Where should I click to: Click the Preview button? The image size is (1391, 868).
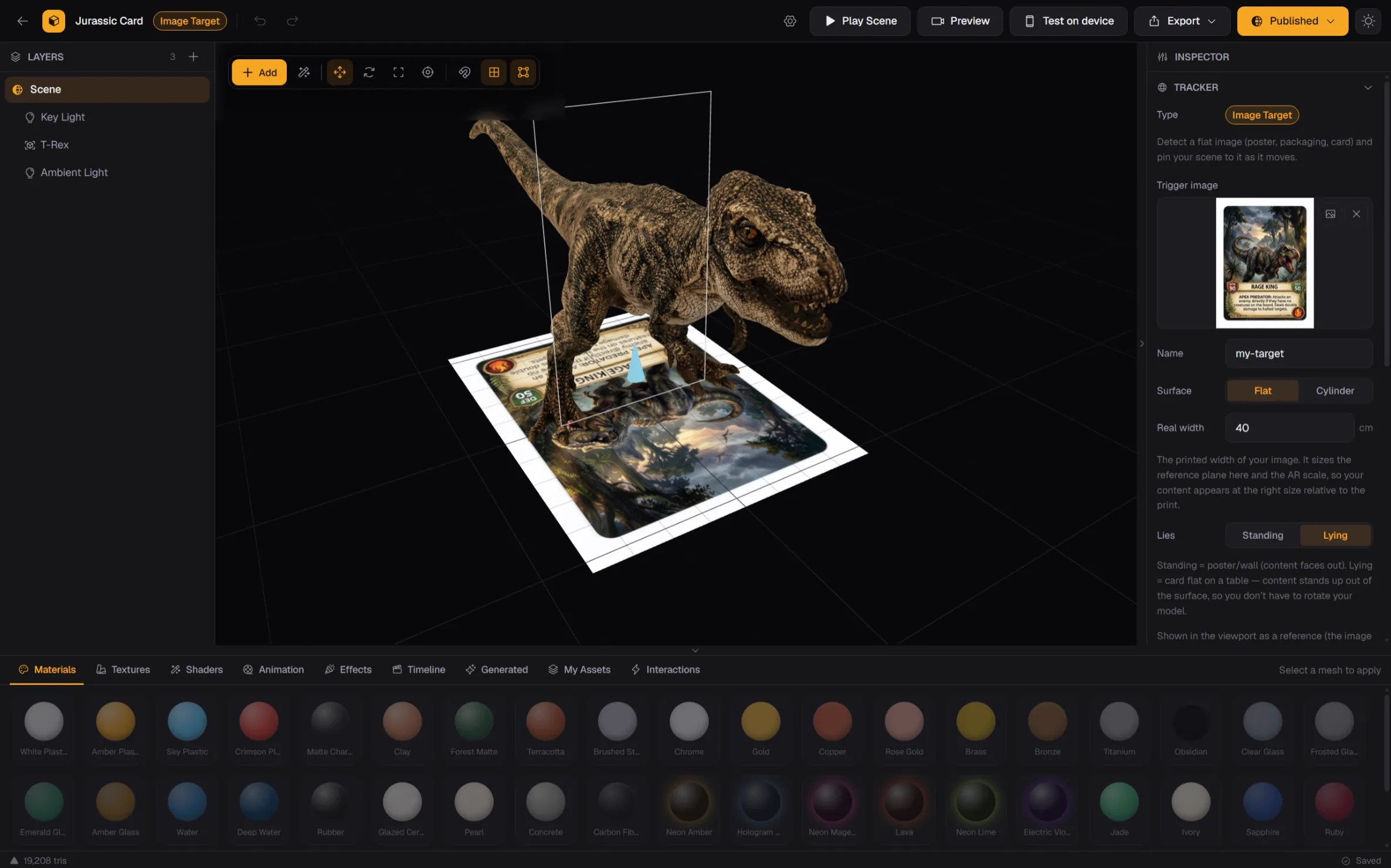(960, 21)
